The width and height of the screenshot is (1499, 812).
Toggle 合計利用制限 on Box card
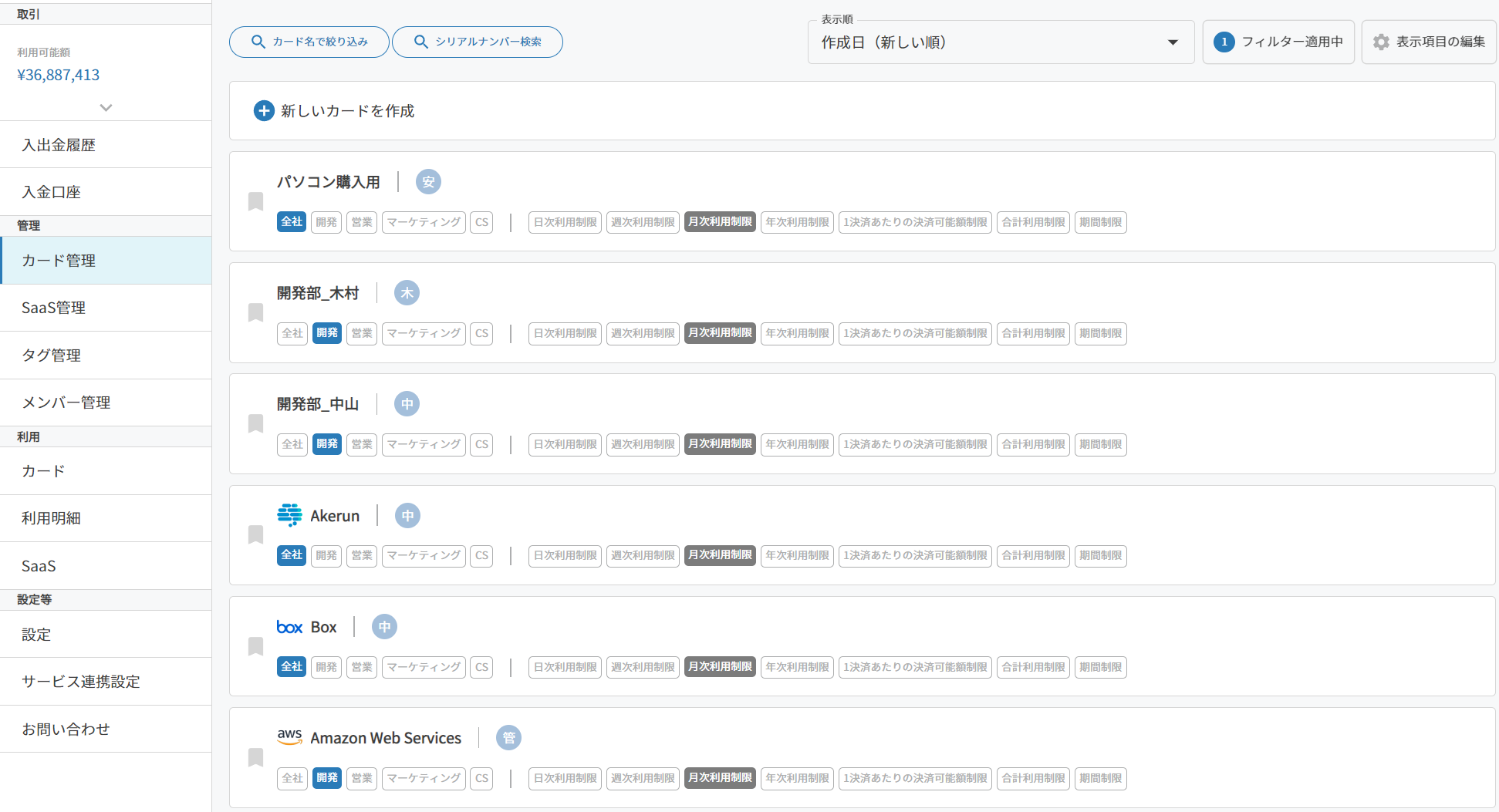tap(1033, 667)
